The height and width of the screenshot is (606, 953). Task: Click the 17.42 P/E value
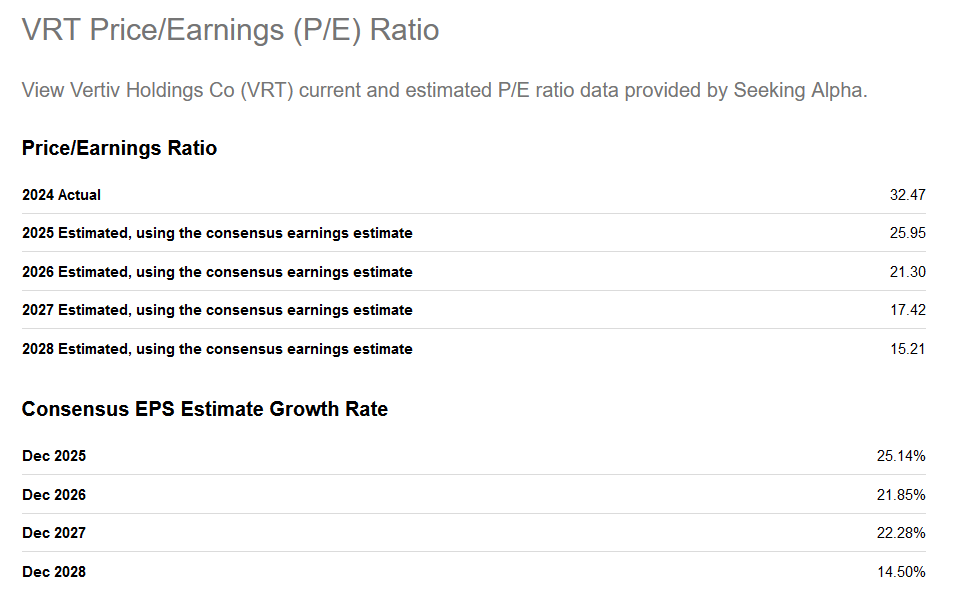coord(907,310)
